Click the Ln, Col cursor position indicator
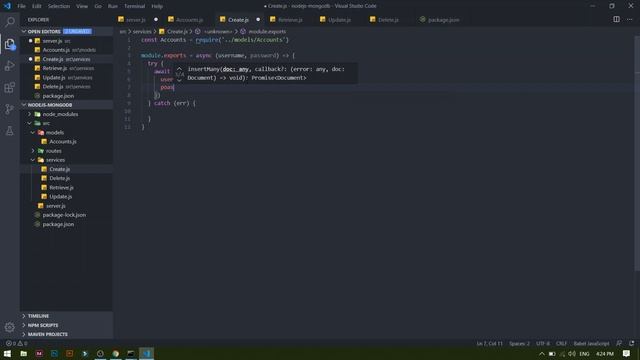Screen dimensions: 640x360 point(490,343)
